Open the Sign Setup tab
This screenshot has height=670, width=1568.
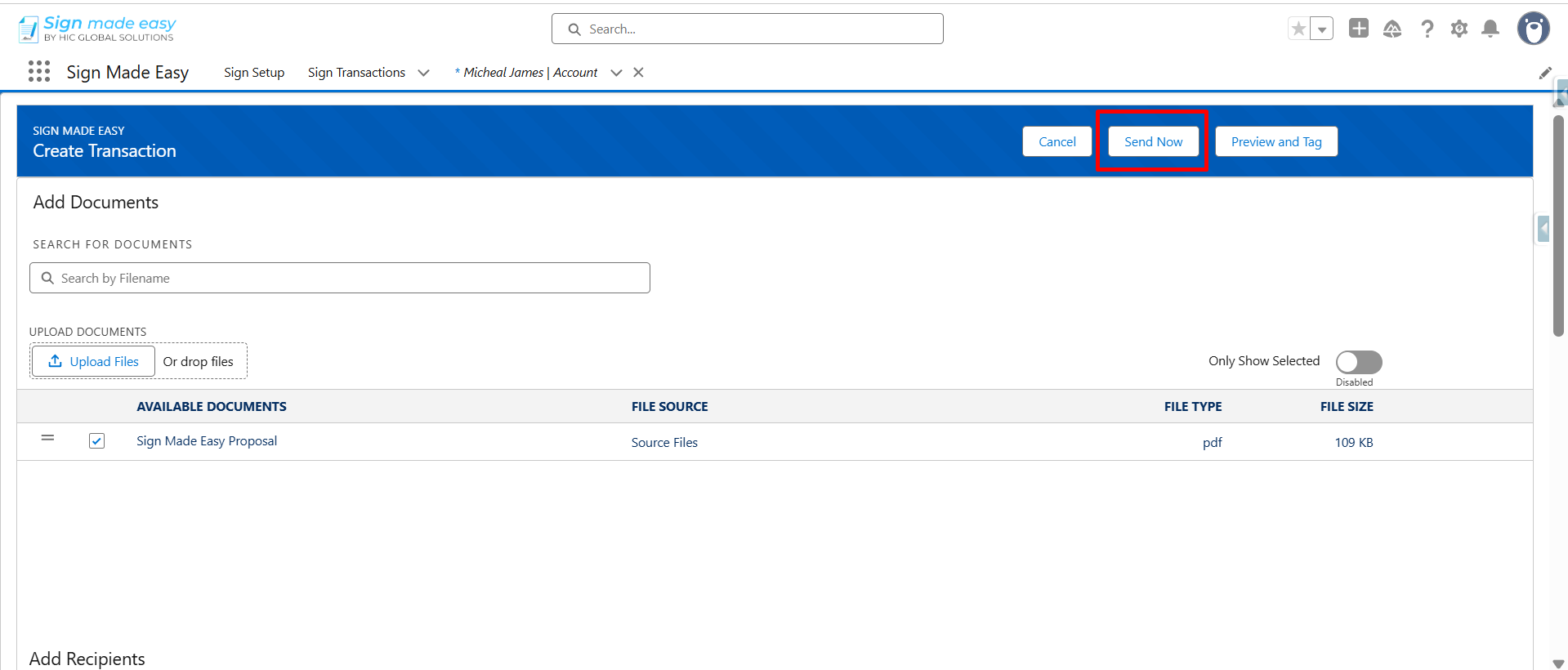(x=254, y=72)
